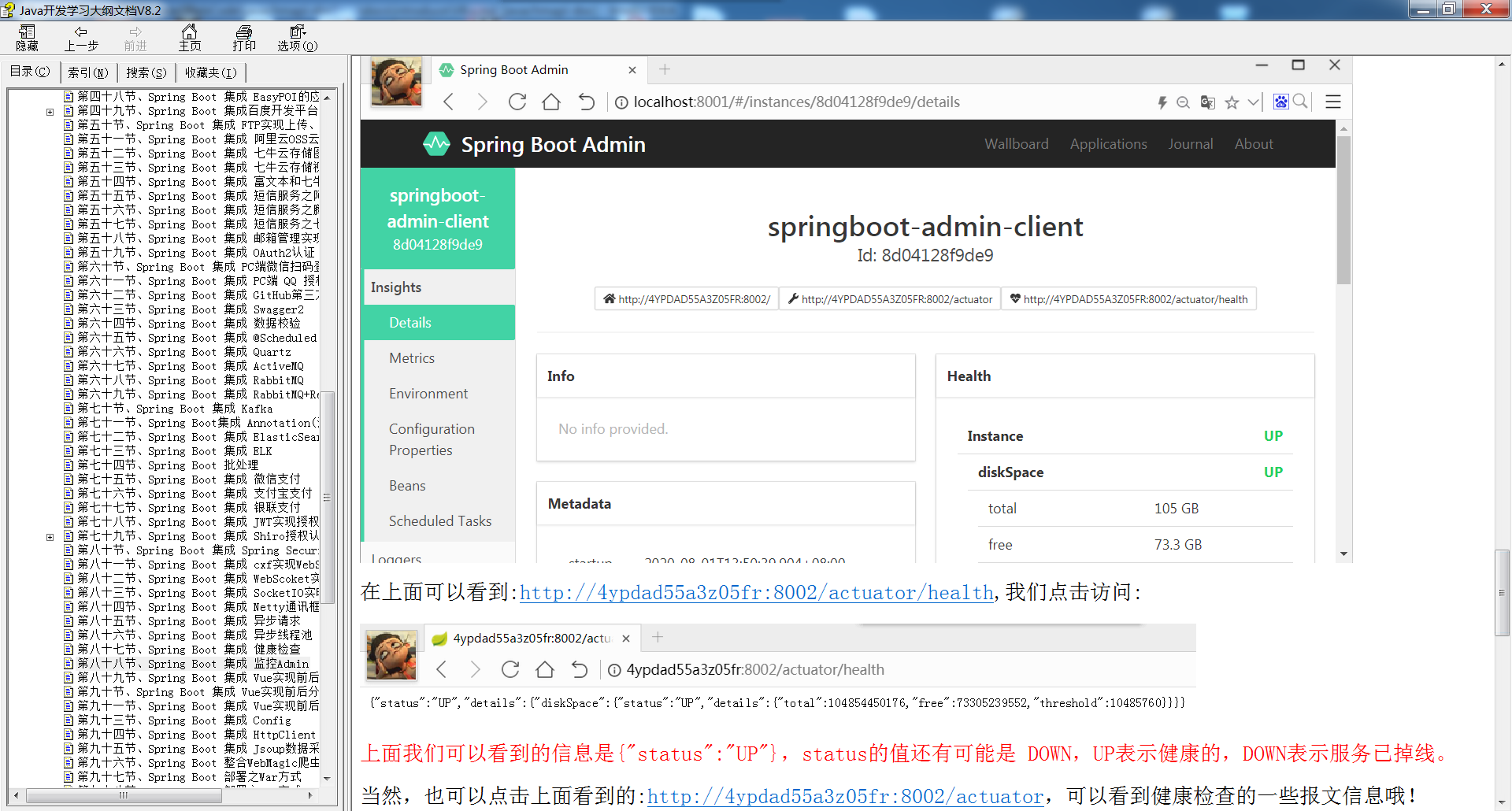Click the search magnifier icon in browser toolbar
1512x811 pixels.
tap(1300, 102)
